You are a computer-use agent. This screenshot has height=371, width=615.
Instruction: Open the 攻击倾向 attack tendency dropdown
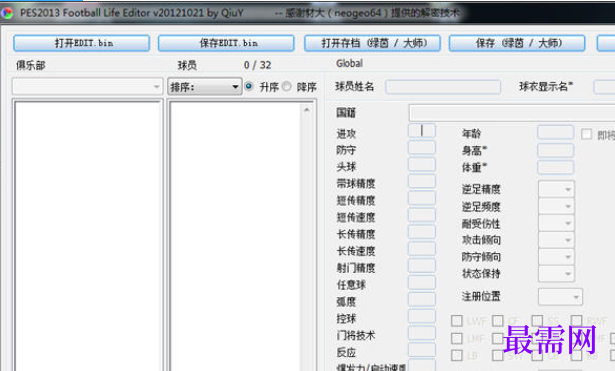[x=556, y=240]
